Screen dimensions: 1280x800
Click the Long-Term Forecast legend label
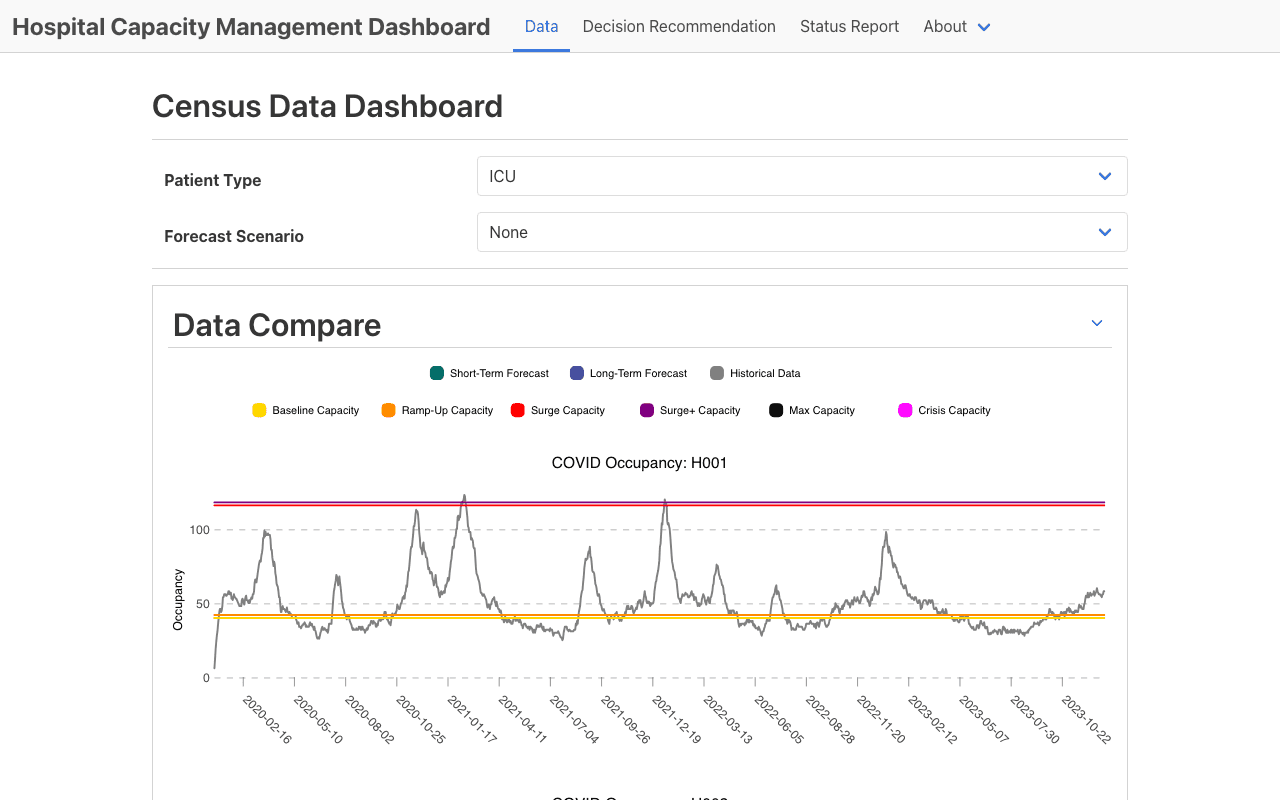pyautogui.click(x=638, y=373)
